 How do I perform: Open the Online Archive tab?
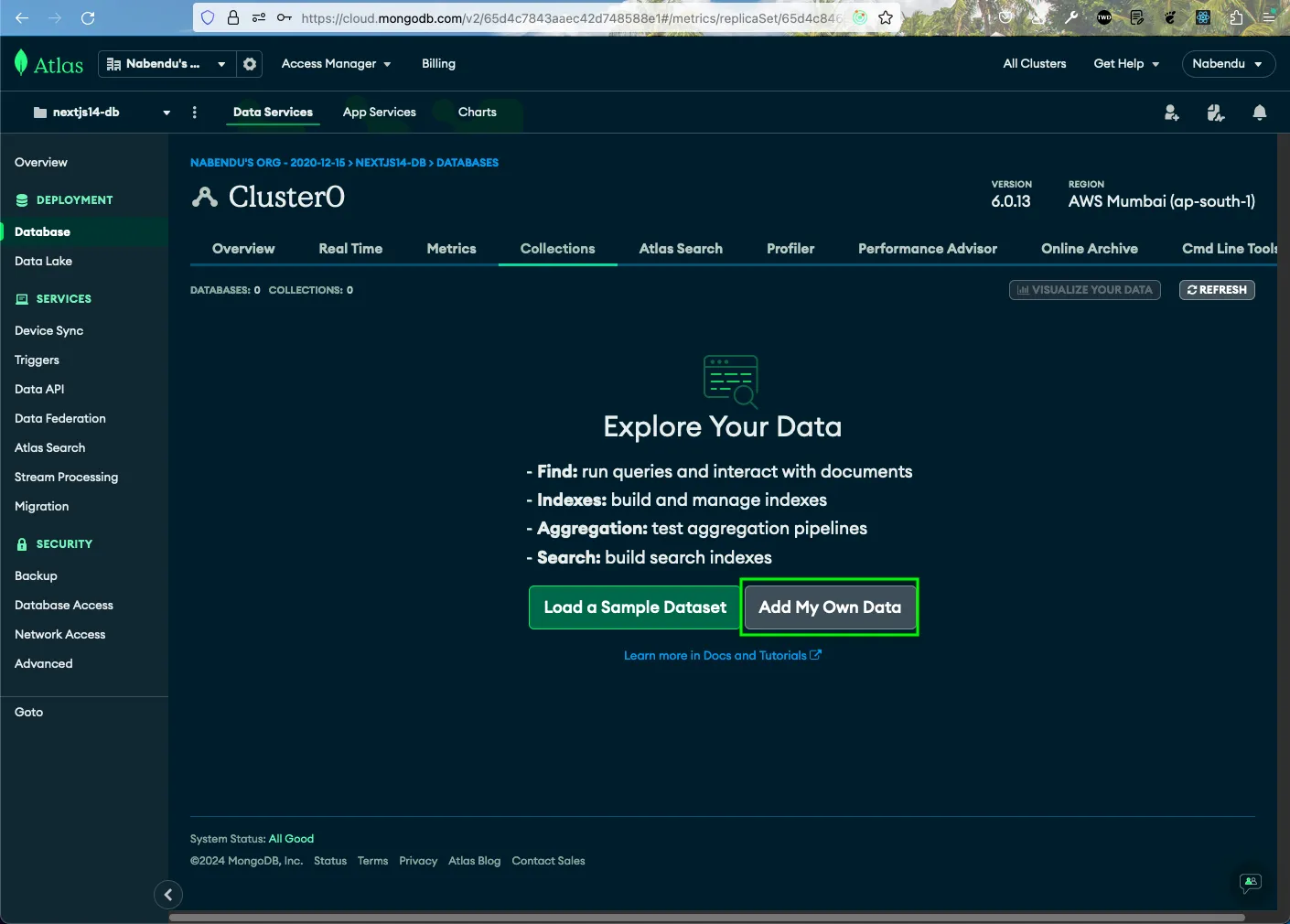point(1089,249)
